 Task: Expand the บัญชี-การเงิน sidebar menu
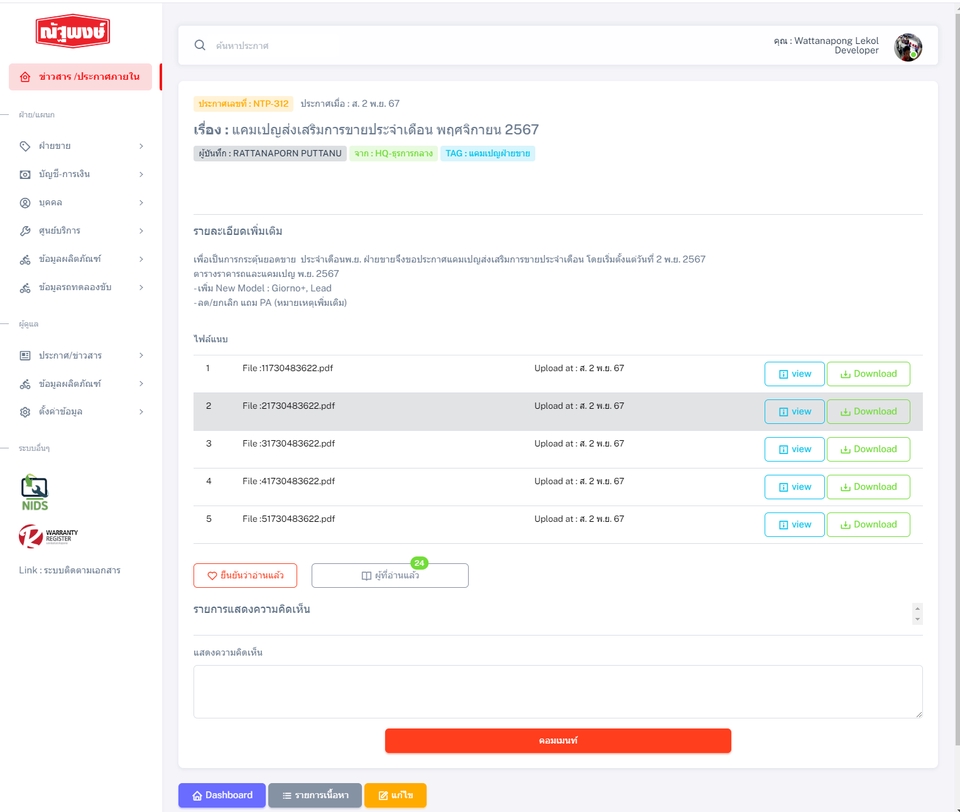pyautogui.click(x=81, y=175)
